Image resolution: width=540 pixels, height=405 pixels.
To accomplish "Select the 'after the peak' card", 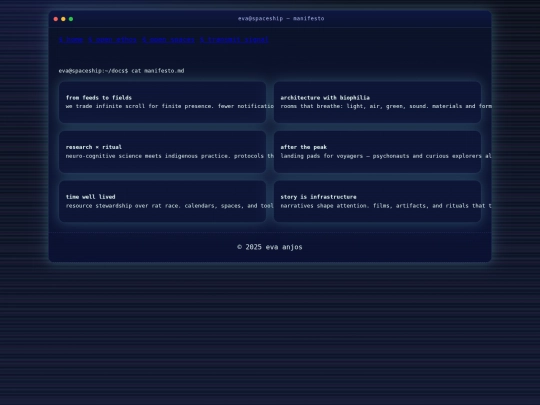I will 377,152.
